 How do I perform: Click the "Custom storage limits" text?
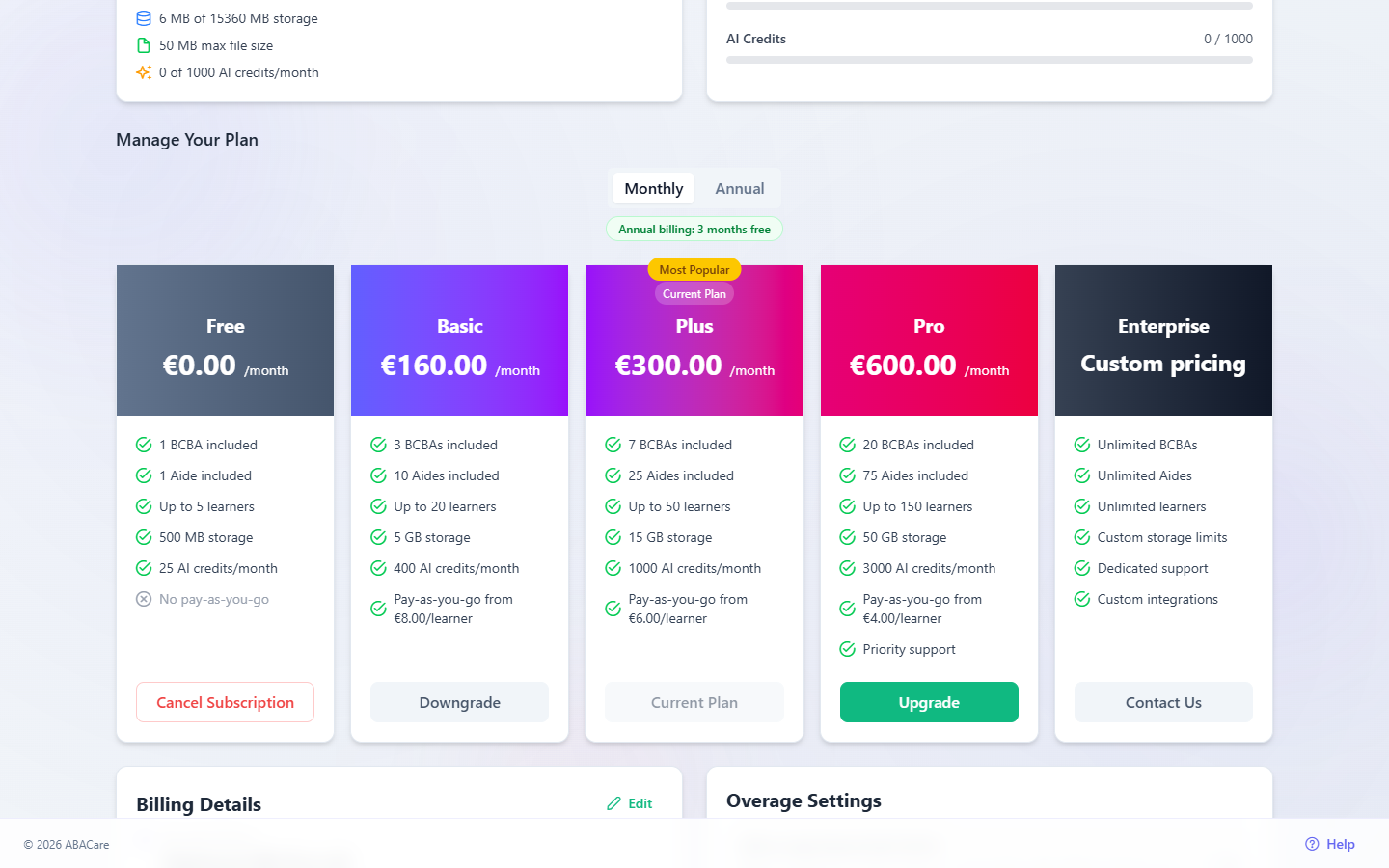coord(1162,537)
